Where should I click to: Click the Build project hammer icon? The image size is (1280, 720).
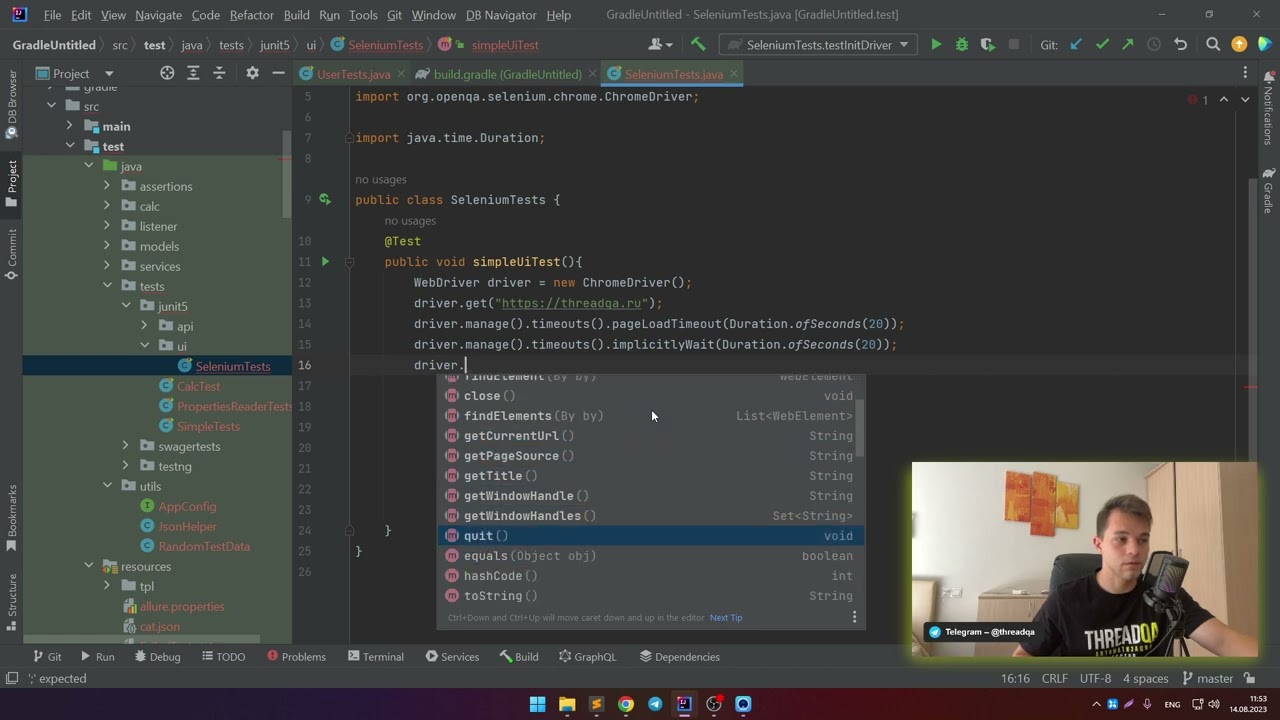click(698, 45)
